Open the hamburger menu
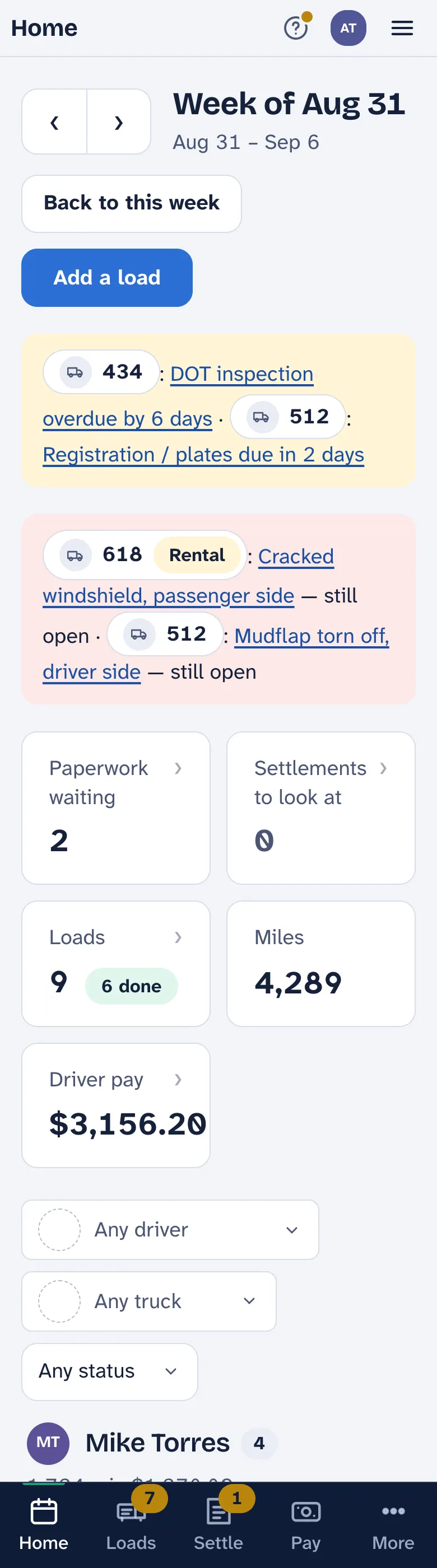Screen dimensions: 437x1568 pyautogui.click(x=402, y=28)
